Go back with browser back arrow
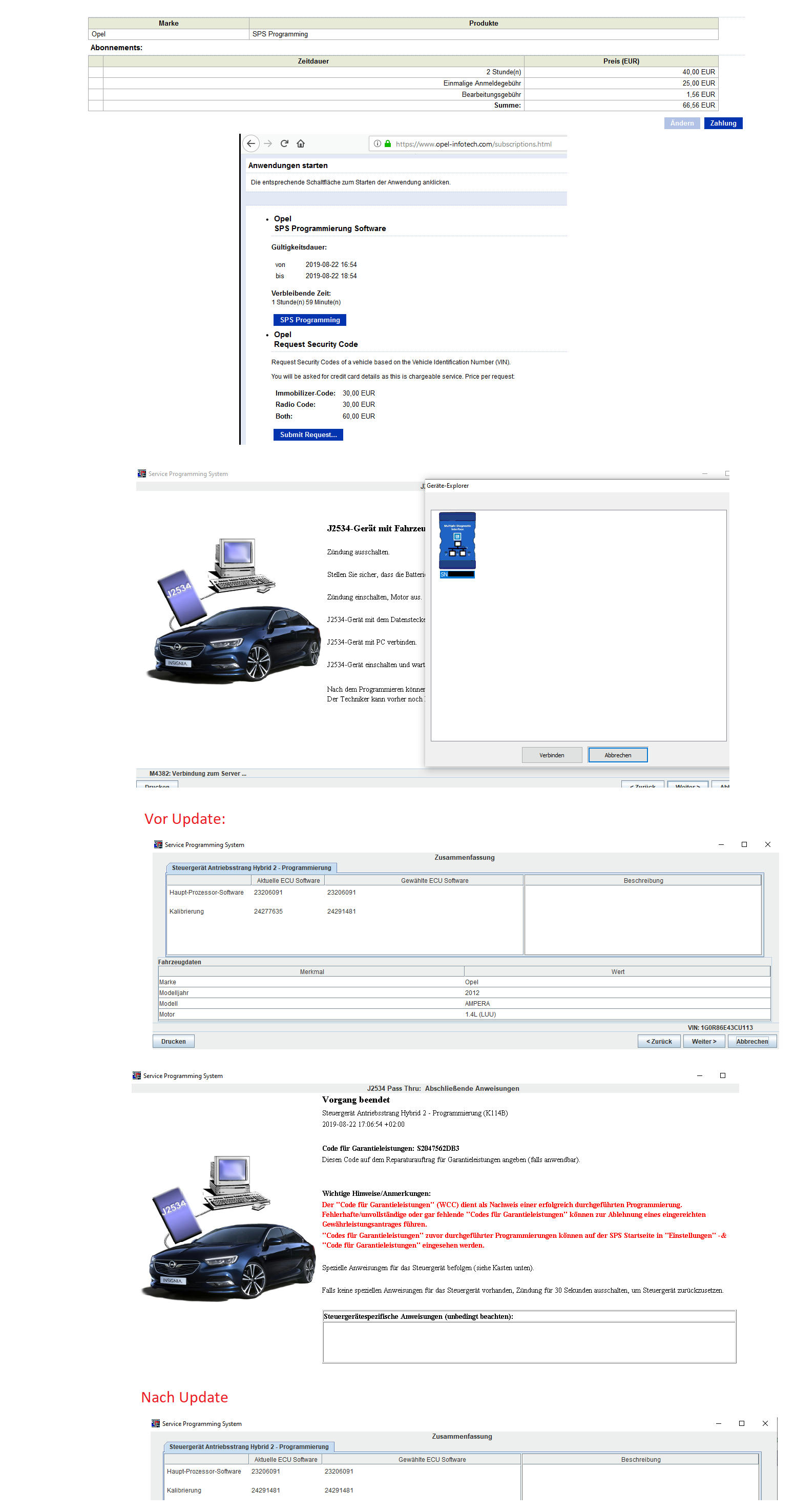The width and height of the screenshot is (795, 1512). 250,143
